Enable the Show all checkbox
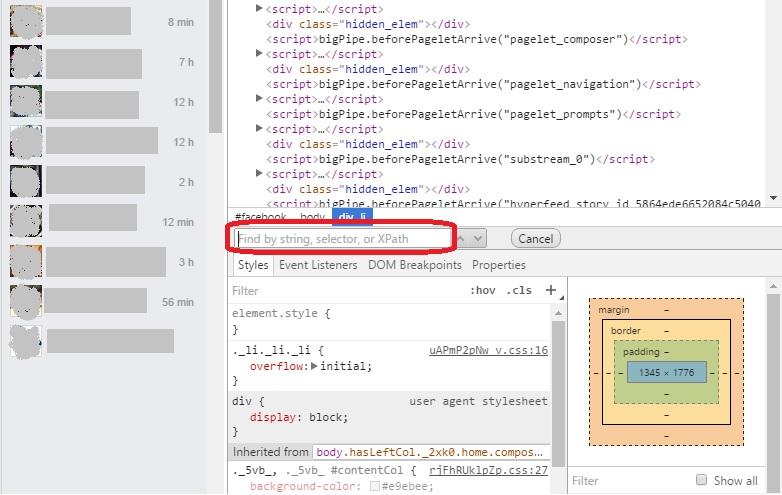The width and height of the screenshot is (782, 495). point(701,480)
